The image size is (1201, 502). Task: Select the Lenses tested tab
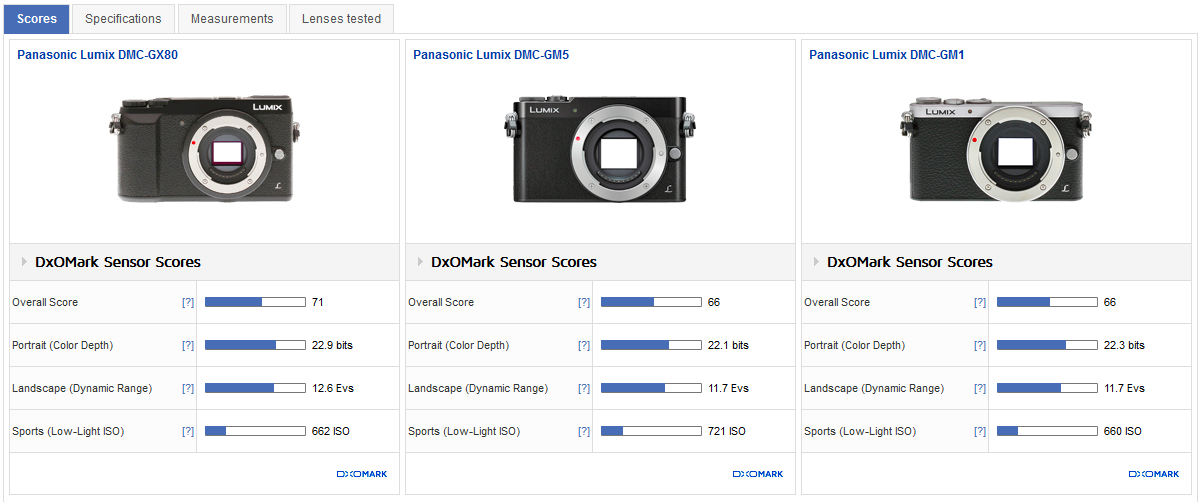(x=341, y=19)
